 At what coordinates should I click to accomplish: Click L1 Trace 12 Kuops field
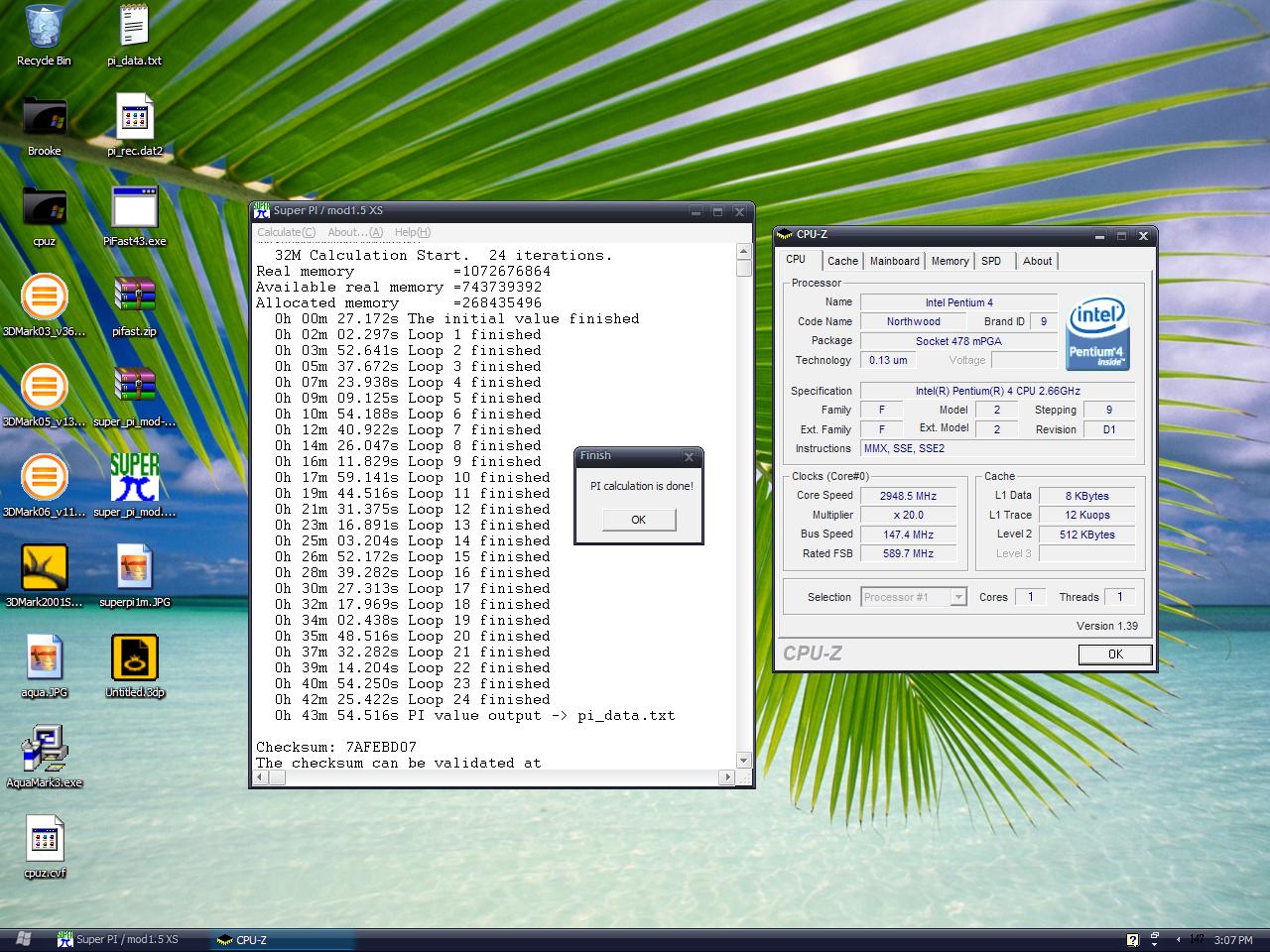[1087, 515]
